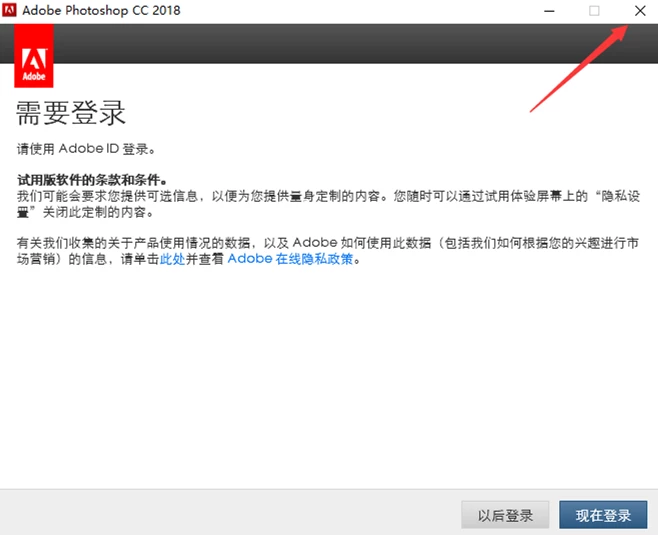Viewport: 658px width, 535px height.
Task: Click the text 请使用 Adobe ID 登录
Action: pos(86,149)
